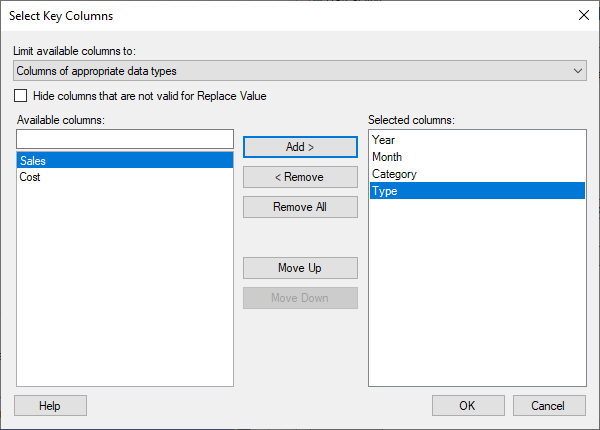
Task: Select Type in Selected columns
Action: tap(477, 191)
